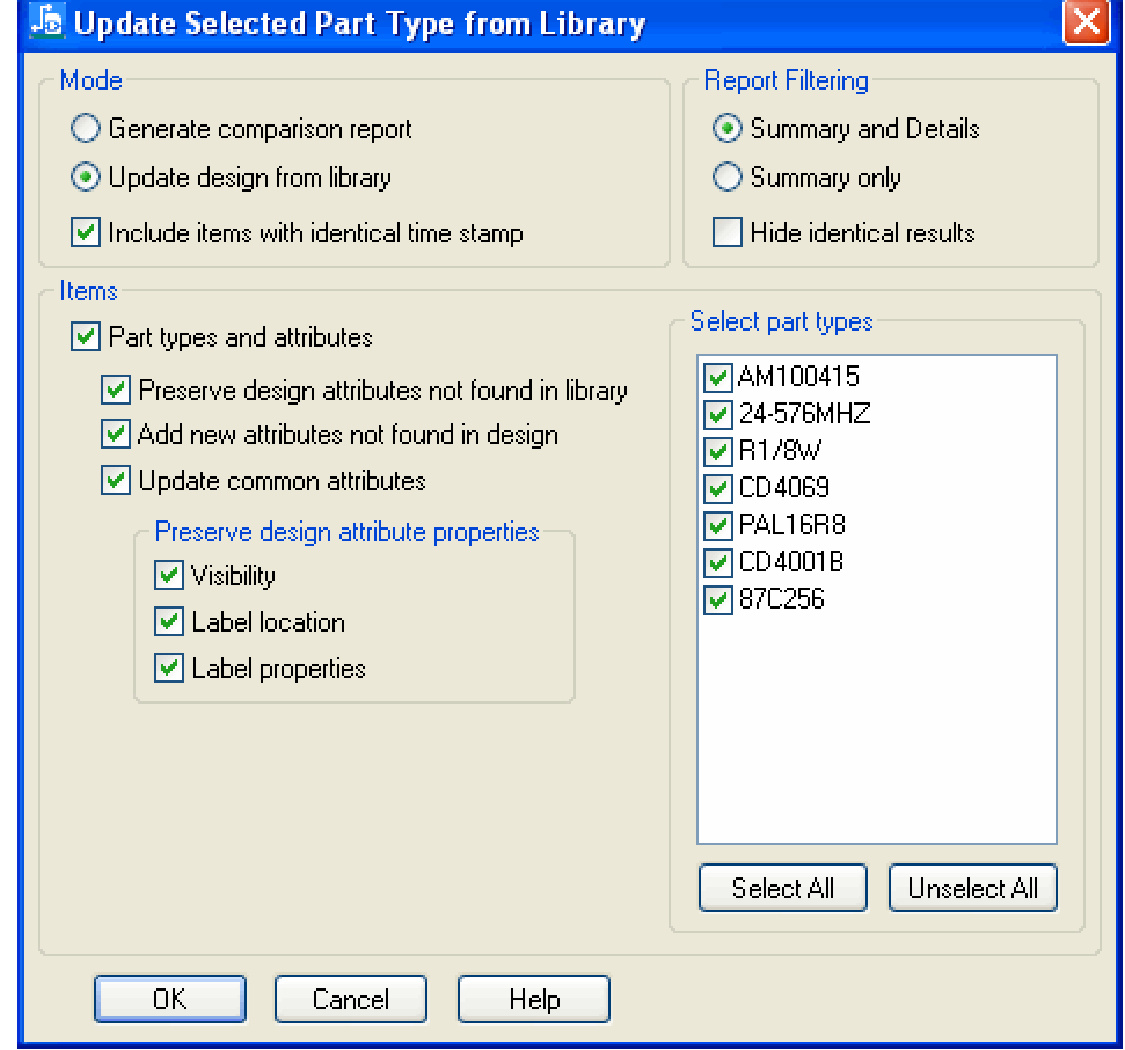Uncheck Part types and attributes
This screenshot has width=1125, height=1050.
[x=87, y=337]
